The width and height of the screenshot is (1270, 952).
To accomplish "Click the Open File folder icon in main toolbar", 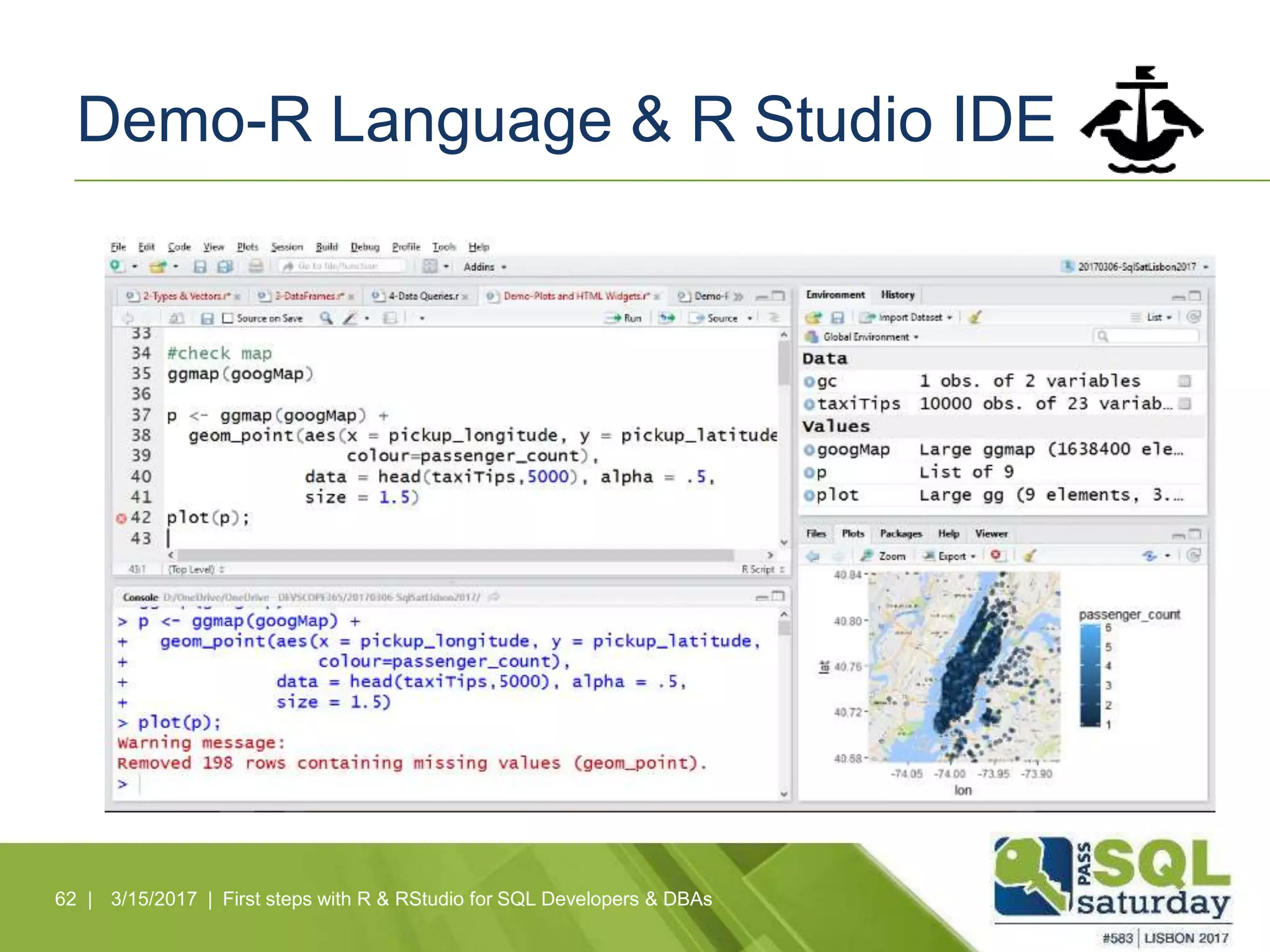I will tap(158, 267).
